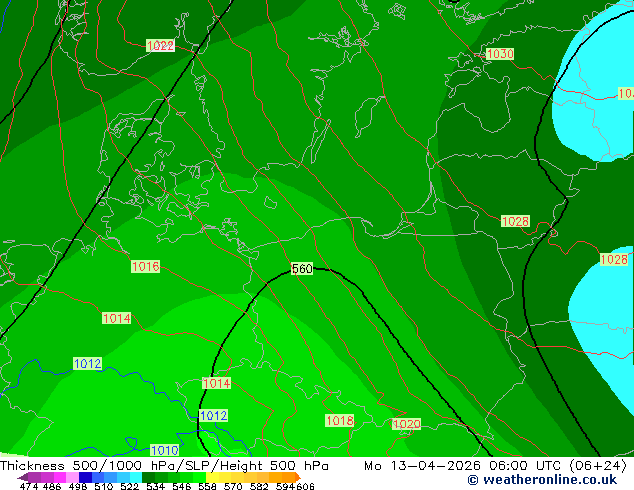Viewport: 634px width, 490px height.
Task: Click the black 560 height contour label
Action: coord(302,268)
